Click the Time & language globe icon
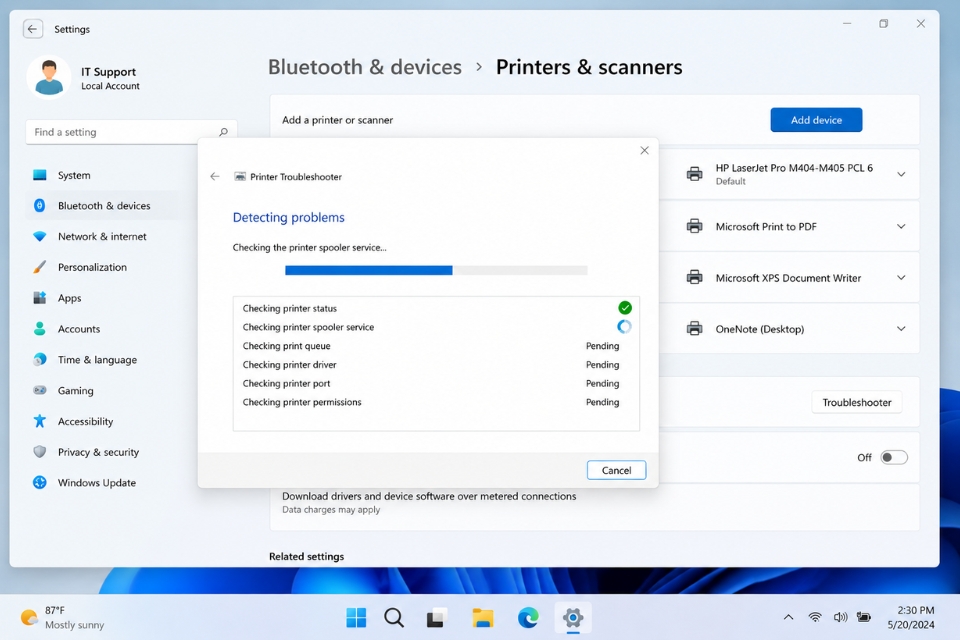This screenshot has height=640, width=960. click(x=40, y=360)
